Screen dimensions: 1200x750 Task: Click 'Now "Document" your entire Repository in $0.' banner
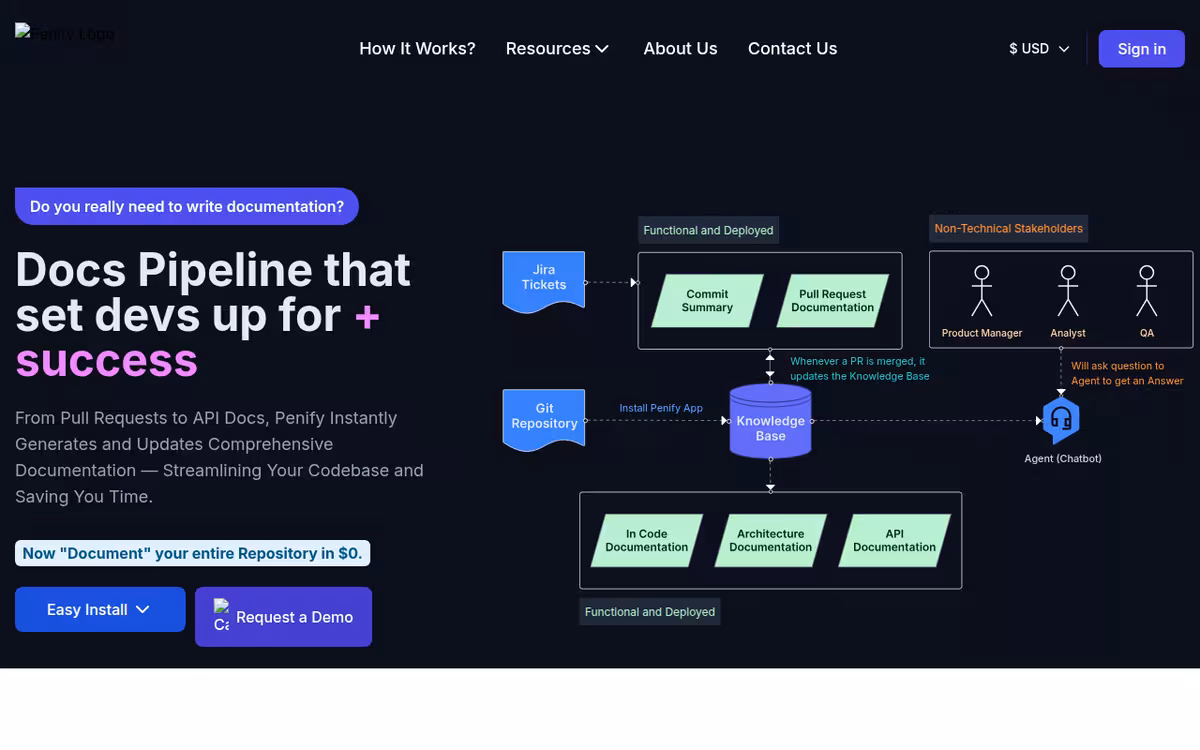[x=192, y=553]
